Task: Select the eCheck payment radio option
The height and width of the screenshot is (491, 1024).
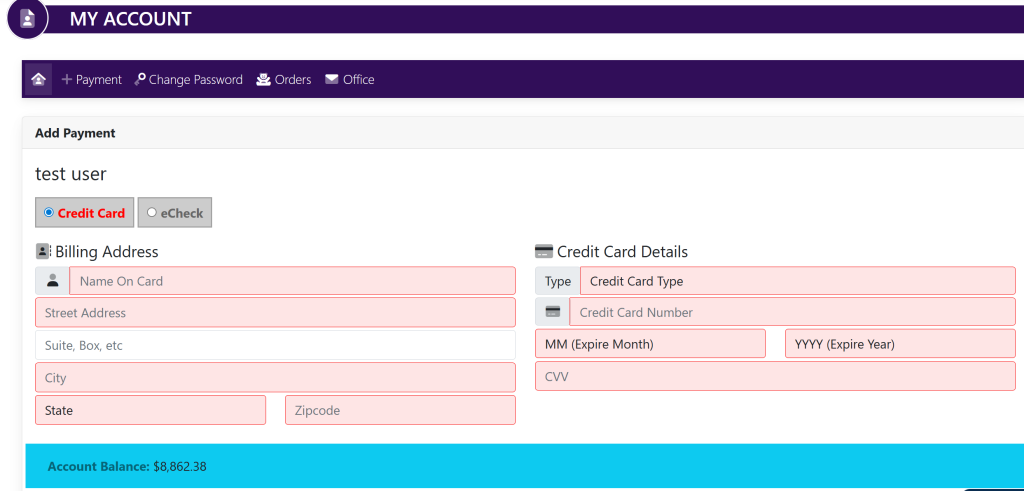Action: pyautogui.click(x=152, y=212)
